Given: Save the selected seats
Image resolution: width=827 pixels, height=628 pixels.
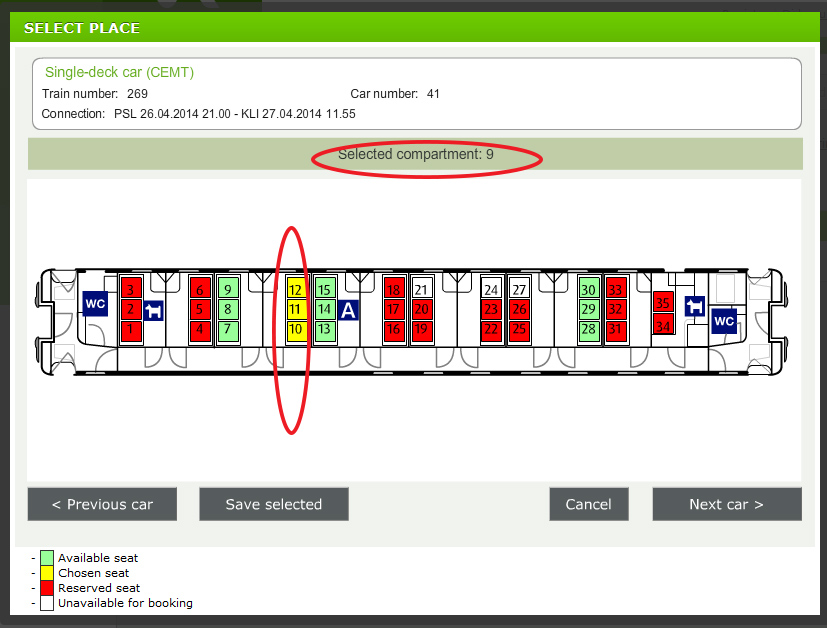Looking at the screenshot, I should coord(274,504).
